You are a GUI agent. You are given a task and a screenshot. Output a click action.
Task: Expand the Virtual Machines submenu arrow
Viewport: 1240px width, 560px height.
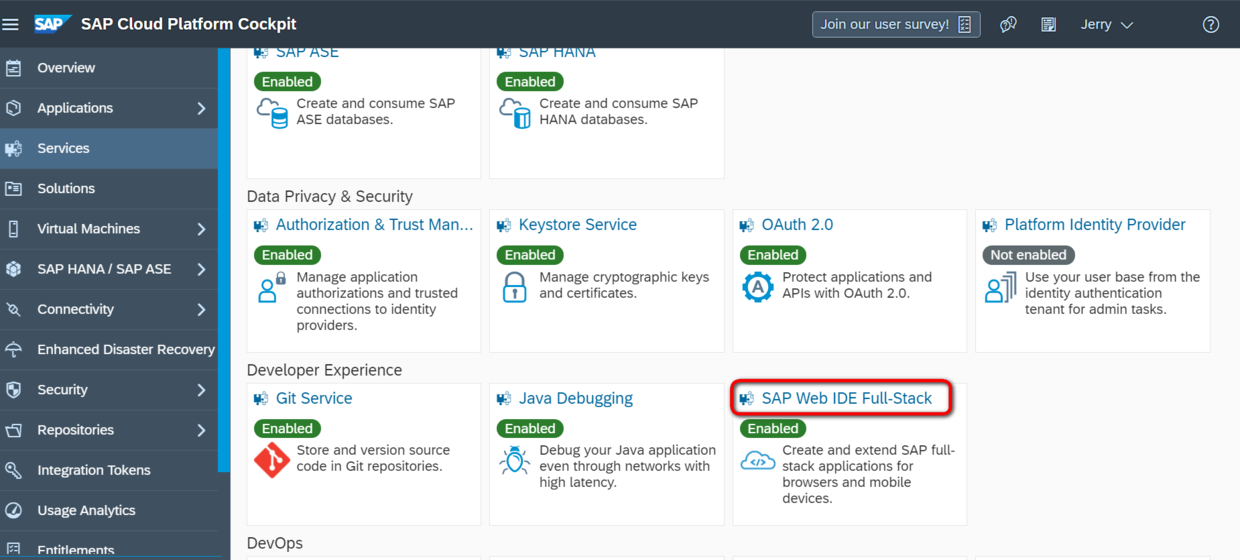tap(201, 229)
